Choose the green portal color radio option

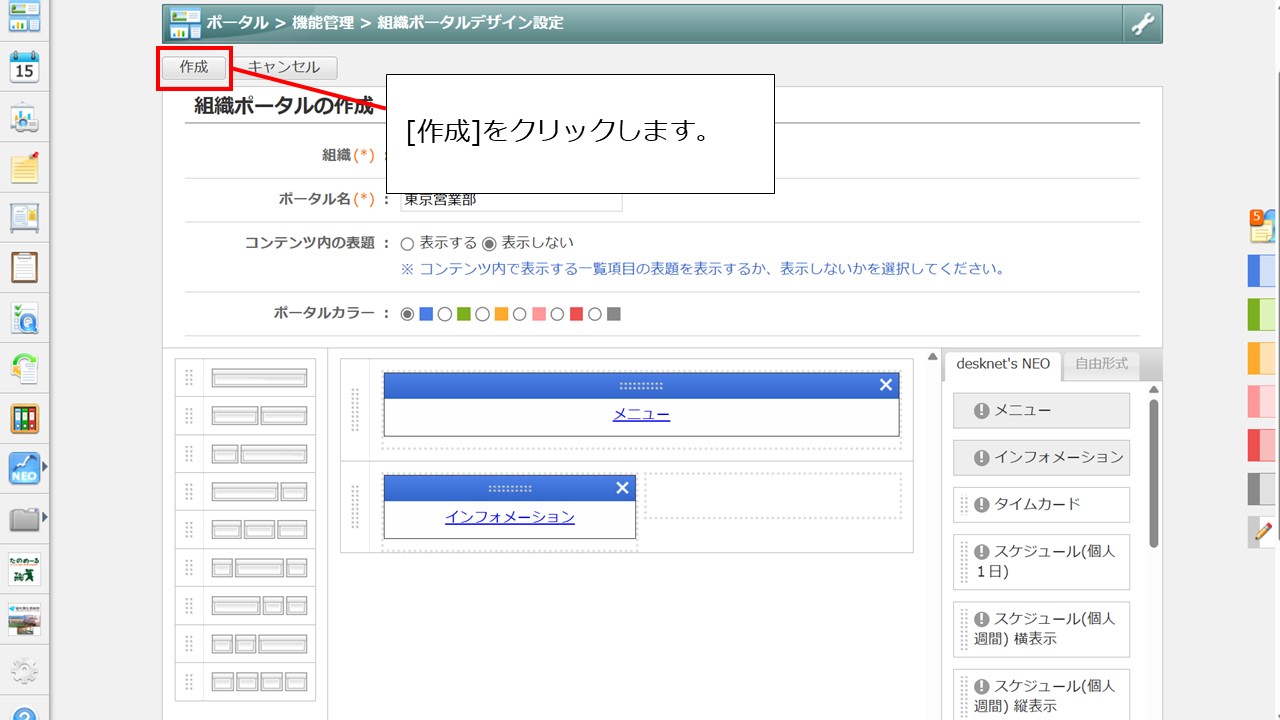(445, 314)
